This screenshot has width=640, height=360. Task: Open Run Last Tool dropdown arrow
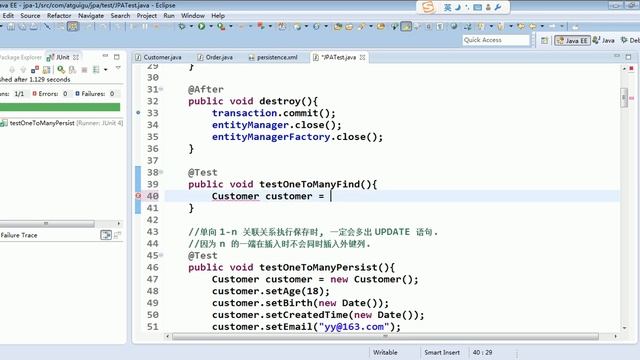click(x=231, y=27)
